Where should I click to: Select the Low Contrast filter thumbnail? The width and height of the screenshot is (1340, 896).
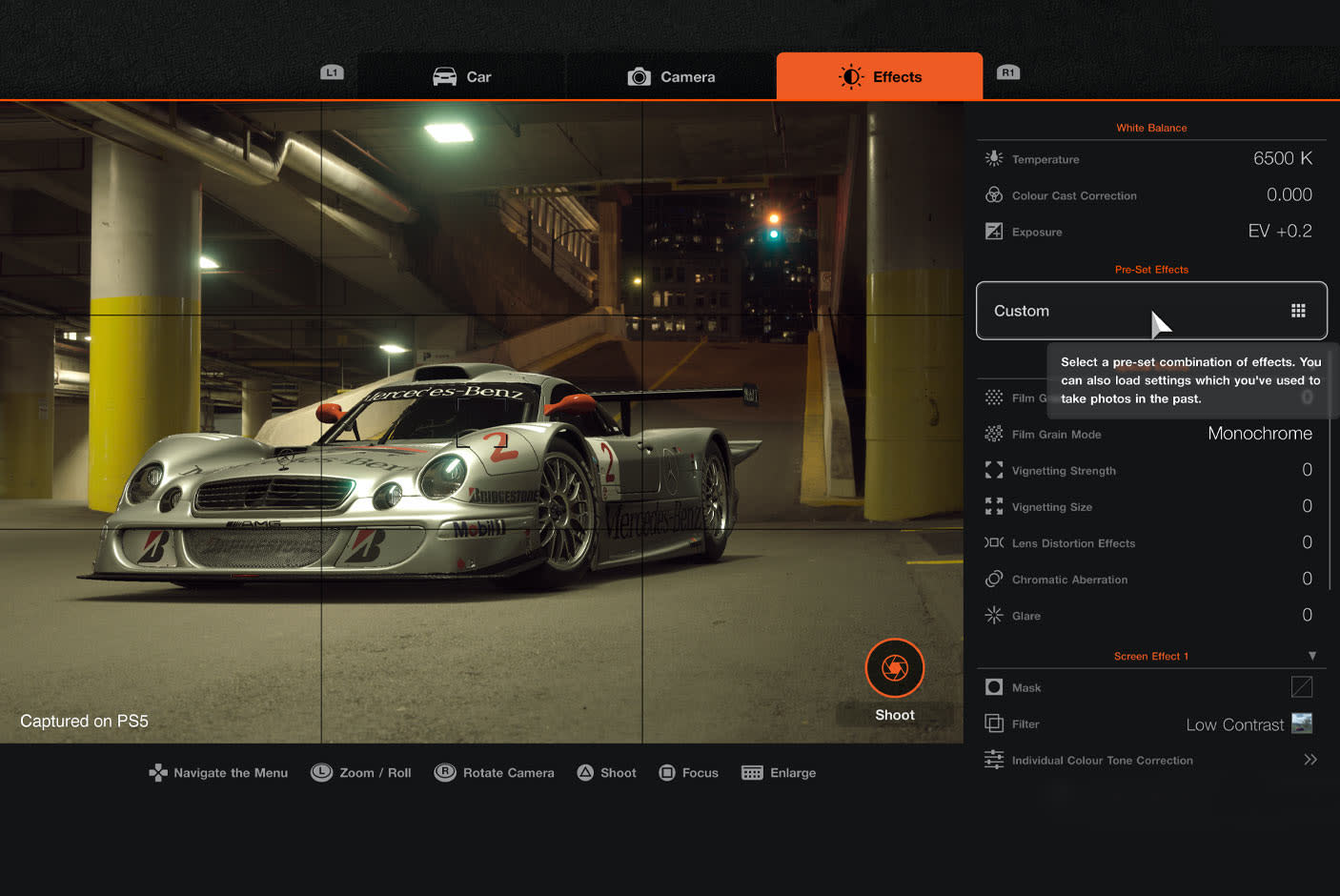pyautogui.click(x=1302, y=723)
